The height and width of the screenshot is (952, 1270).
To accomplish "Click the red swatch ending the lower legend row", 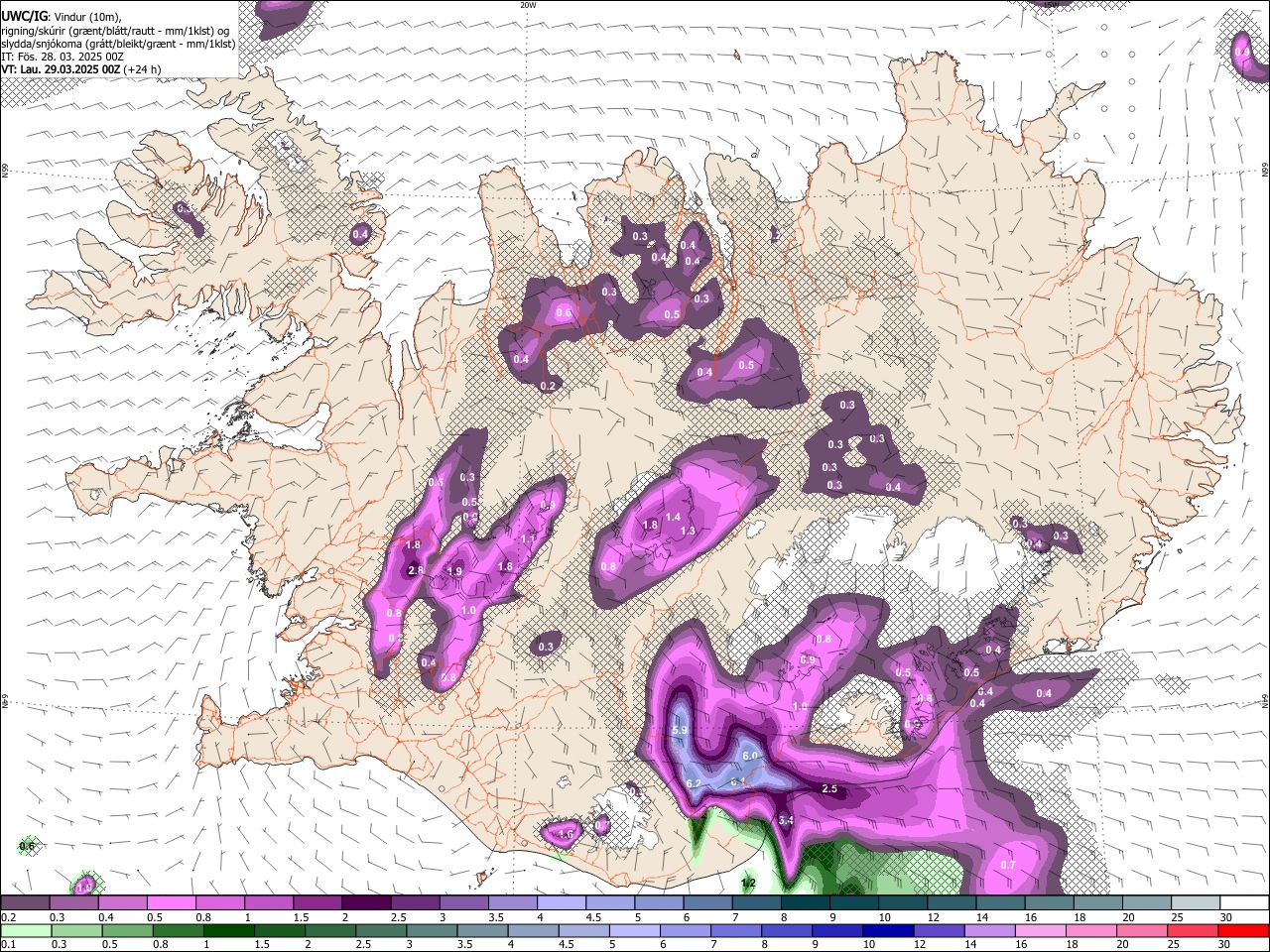I will 1243,930.
